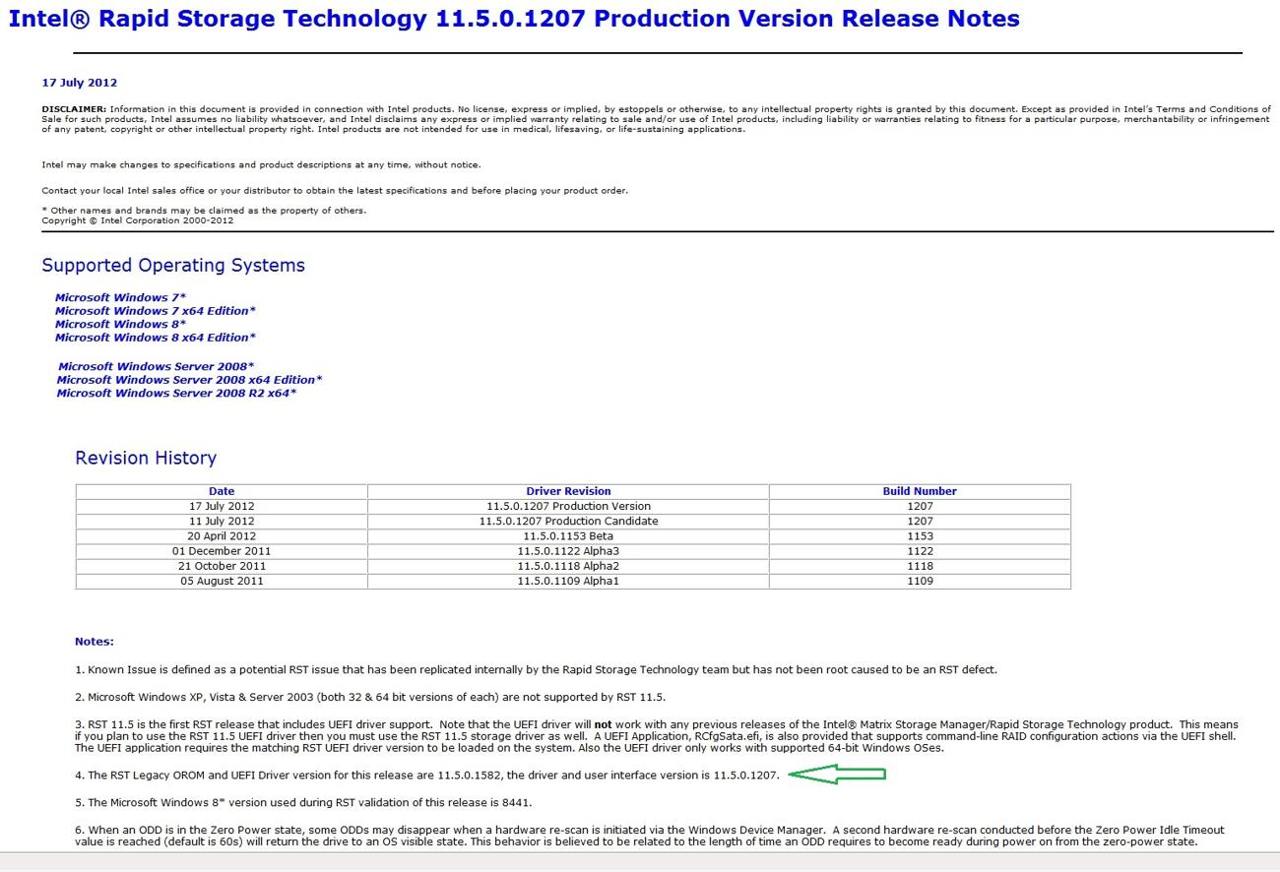Click the '11.5.0.1153 Beta' cell

[568, 536]
